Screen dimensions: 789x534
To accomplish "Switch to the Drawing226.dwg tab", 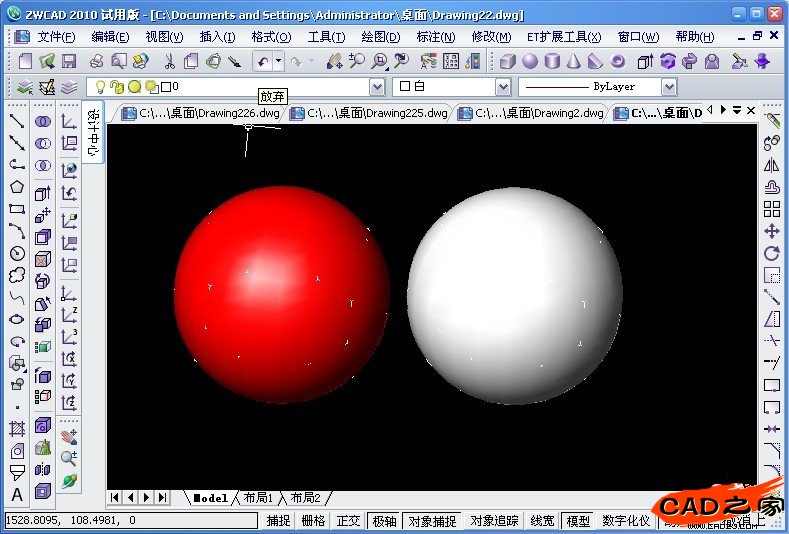I will (x=201, y=113).
